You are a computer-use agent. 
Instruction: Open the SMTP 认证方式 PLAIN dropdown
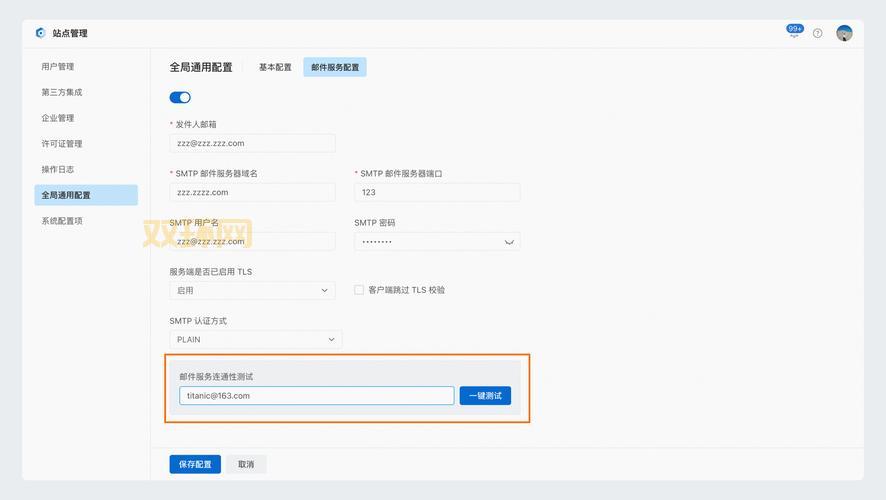click(255, 339)
